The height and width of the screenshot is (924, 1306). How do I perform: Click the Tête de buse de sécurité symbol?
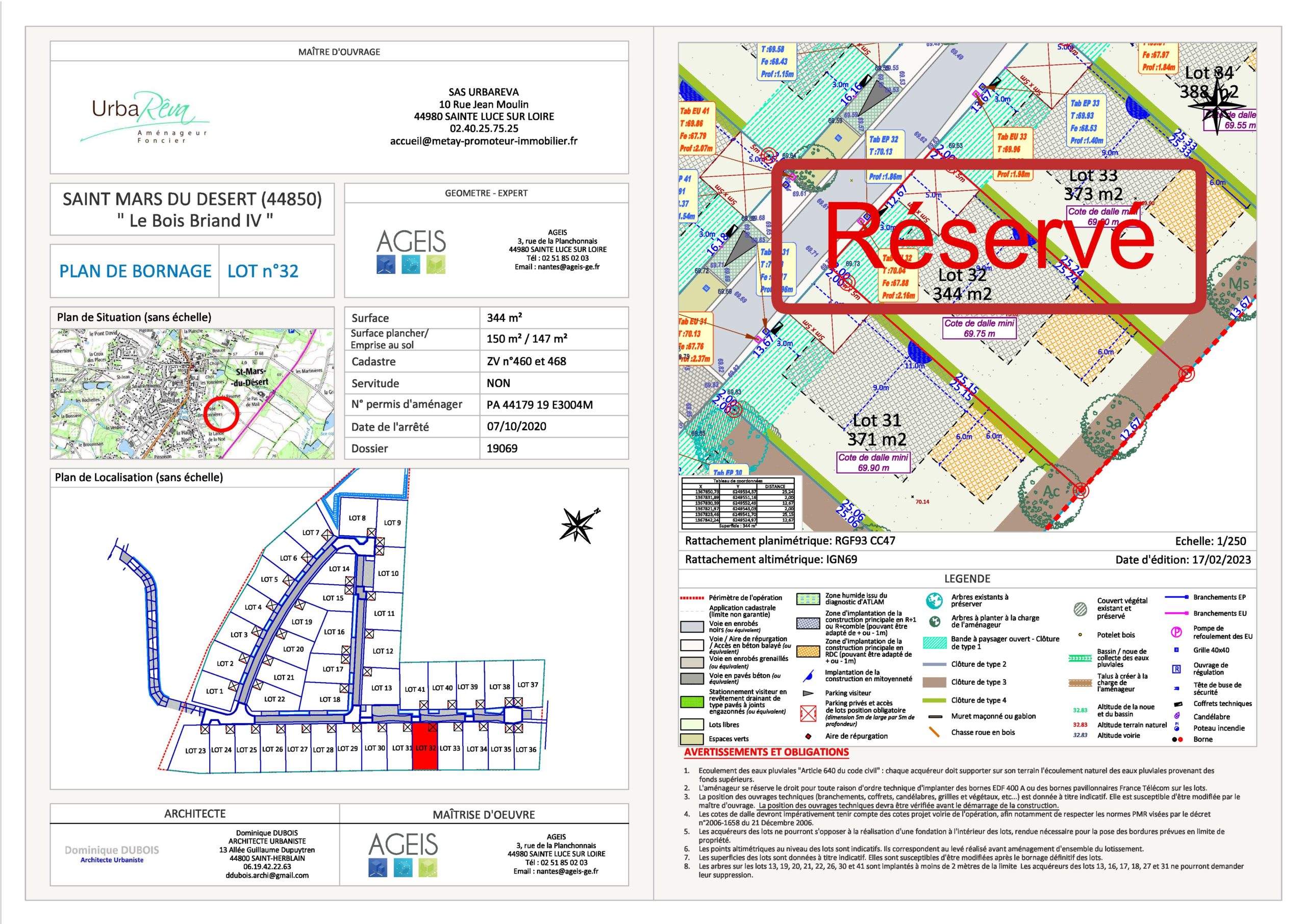tap(1176, 688)
